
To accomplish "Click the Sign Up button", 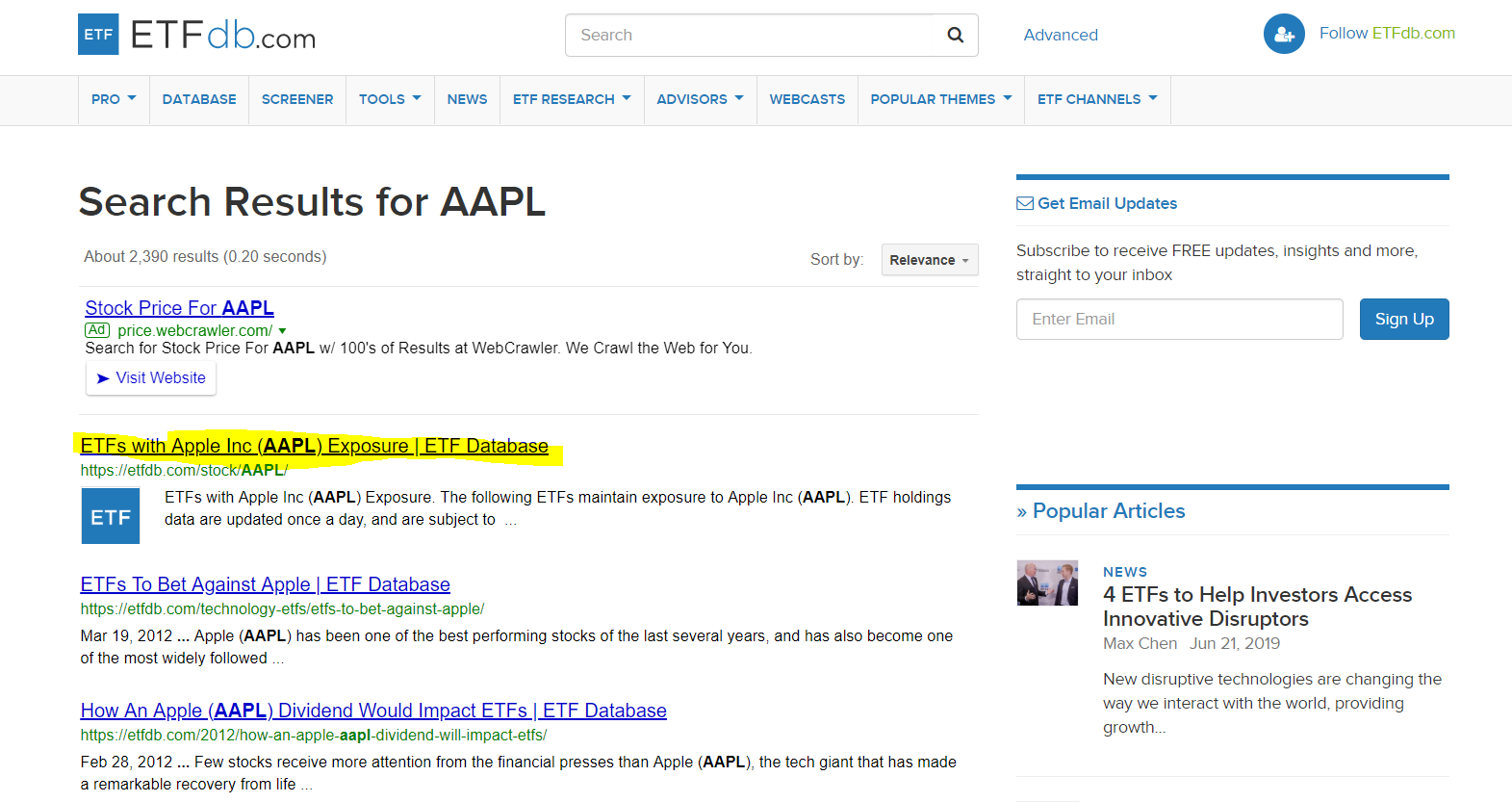I will point(1404,319).
